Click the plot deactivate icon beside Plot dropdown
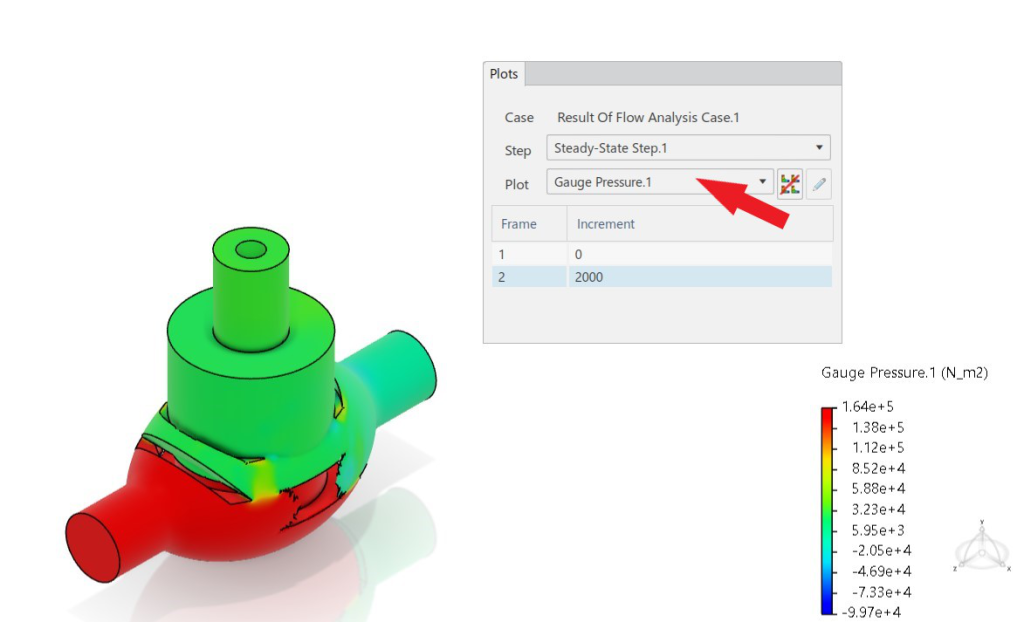Viewport: 1024px width, 622px height. click(790, 184)
